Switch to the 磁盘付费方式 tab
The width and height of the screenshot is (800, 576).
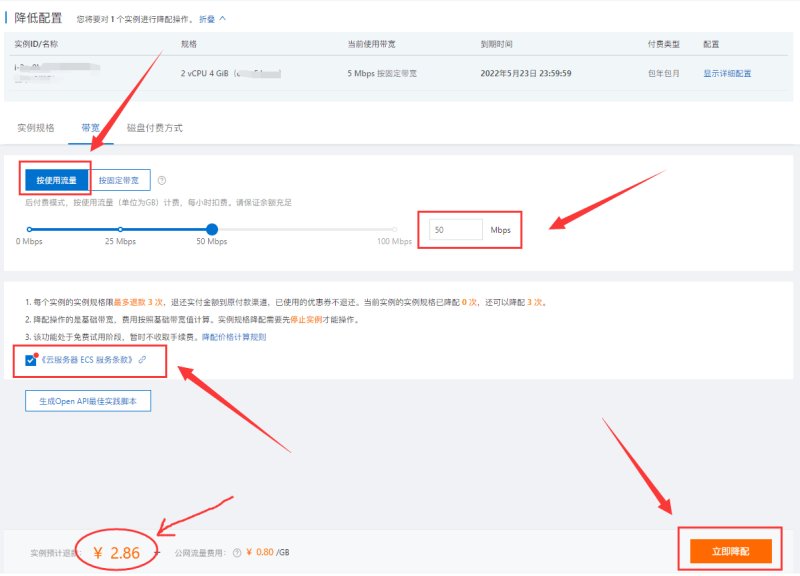point(155,128)
